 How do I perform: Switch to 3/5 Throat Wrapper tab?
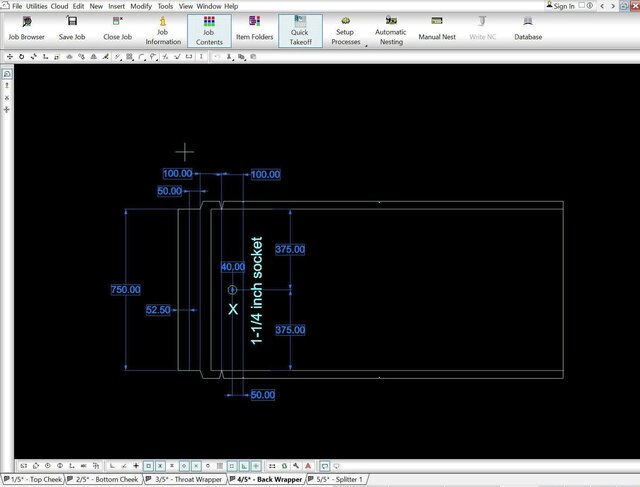187,480
